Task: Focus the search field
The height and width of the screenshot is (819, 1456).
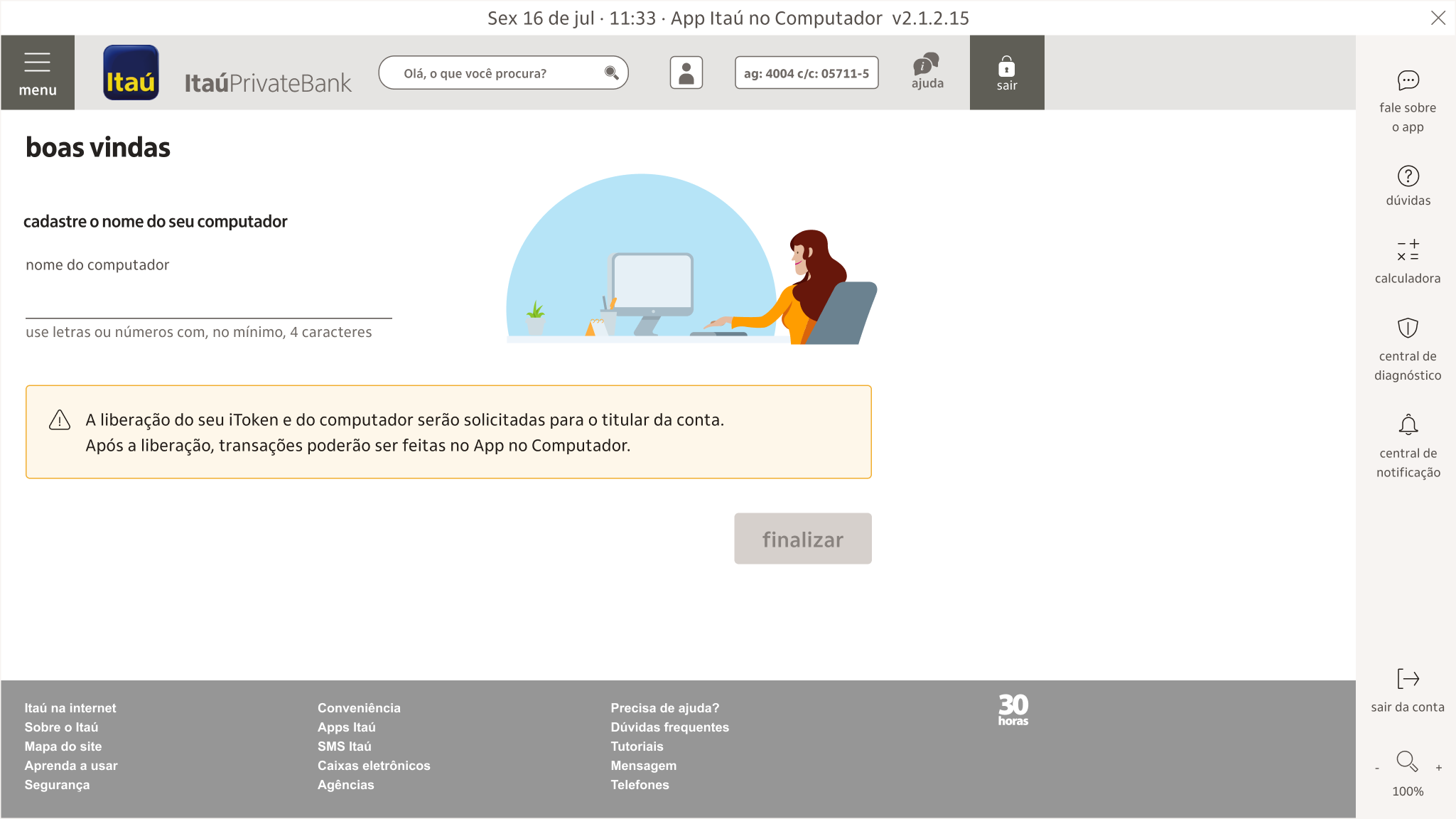Action: click(x=503, y=73)
